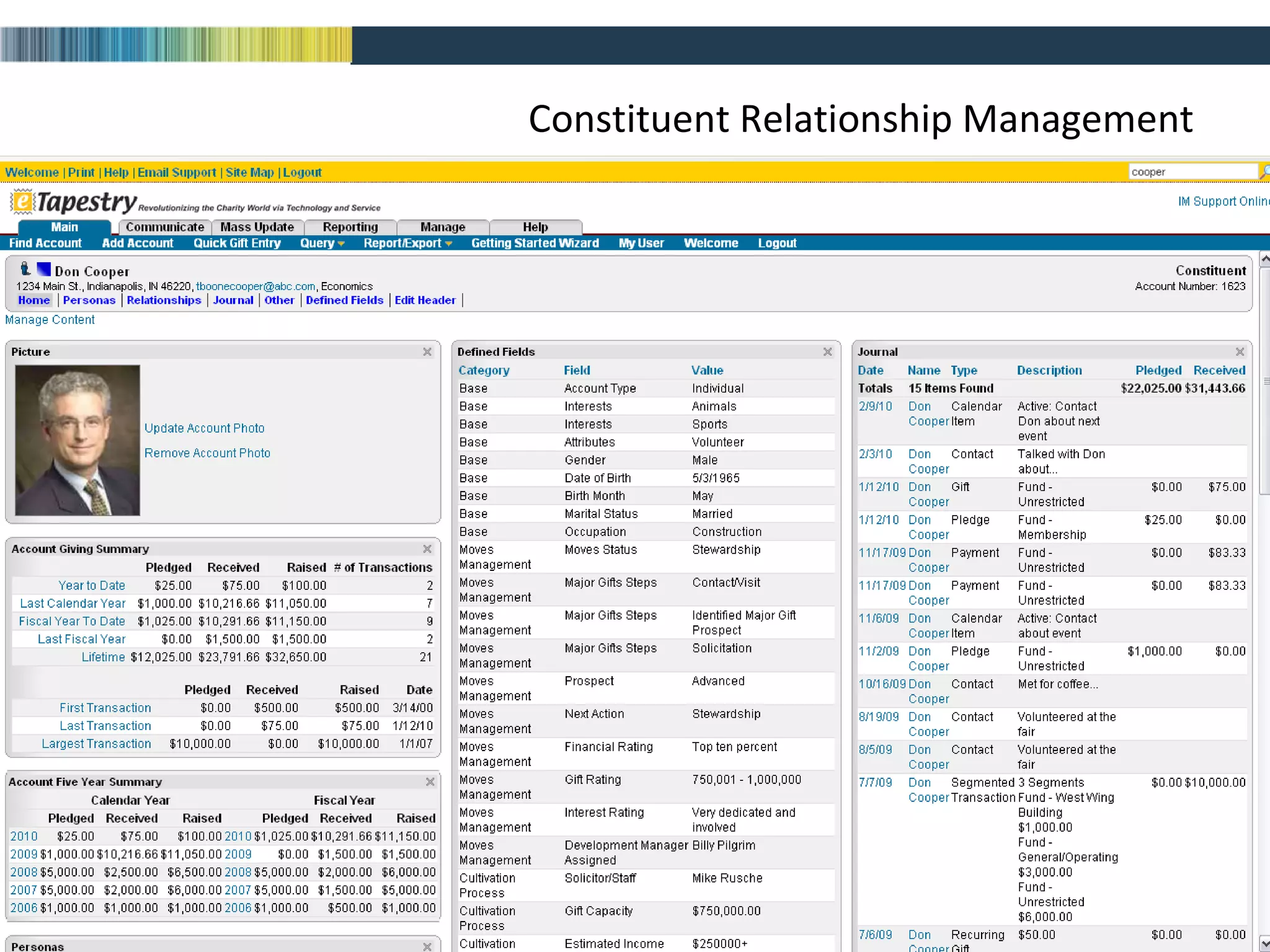This screenshot has width=1270, height=952.
Task: Click Don Cooper's account photo
Action: [x=78, y=440]
